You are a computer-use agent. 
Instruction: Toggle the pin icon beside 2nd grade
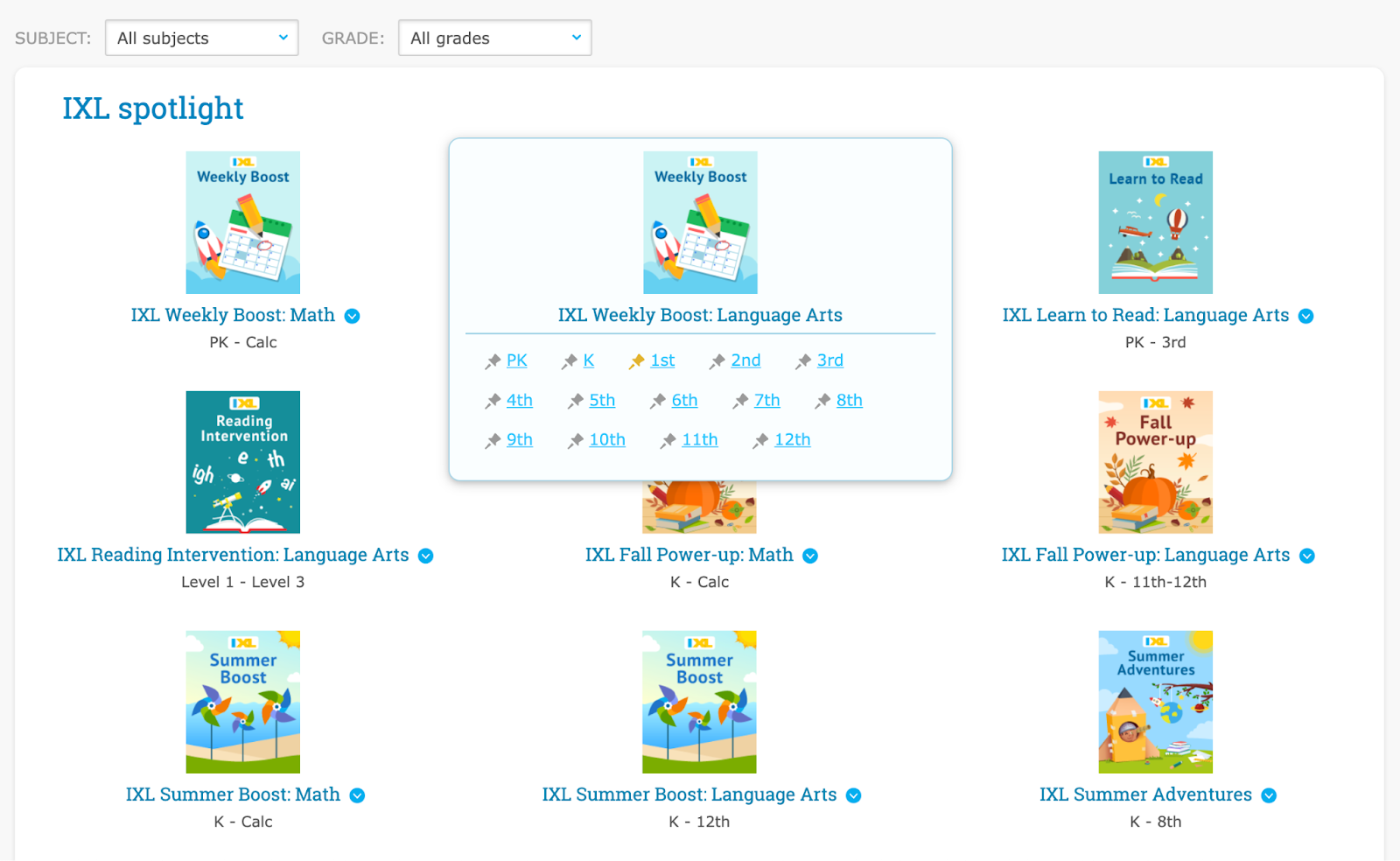717,361
